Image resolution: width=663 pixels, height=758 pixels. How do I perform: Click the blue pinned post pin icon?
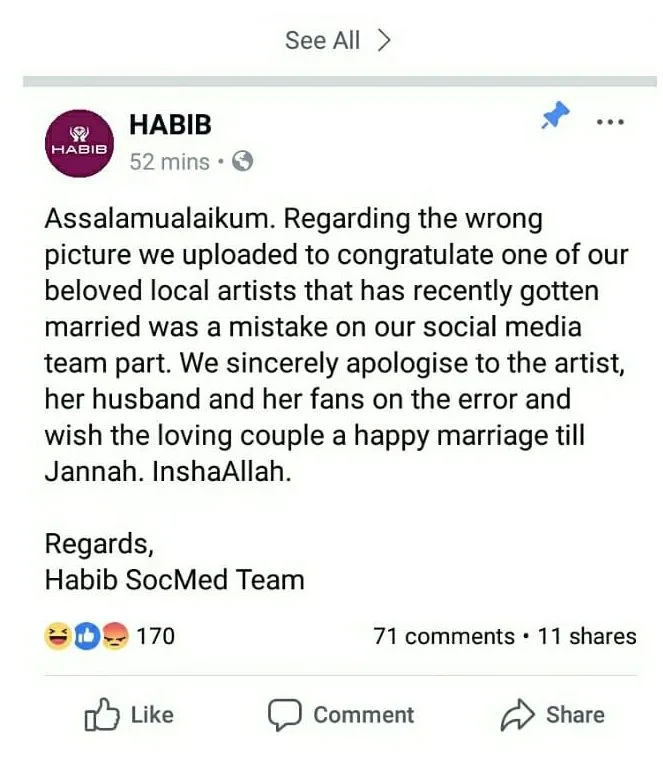(555, 115)
